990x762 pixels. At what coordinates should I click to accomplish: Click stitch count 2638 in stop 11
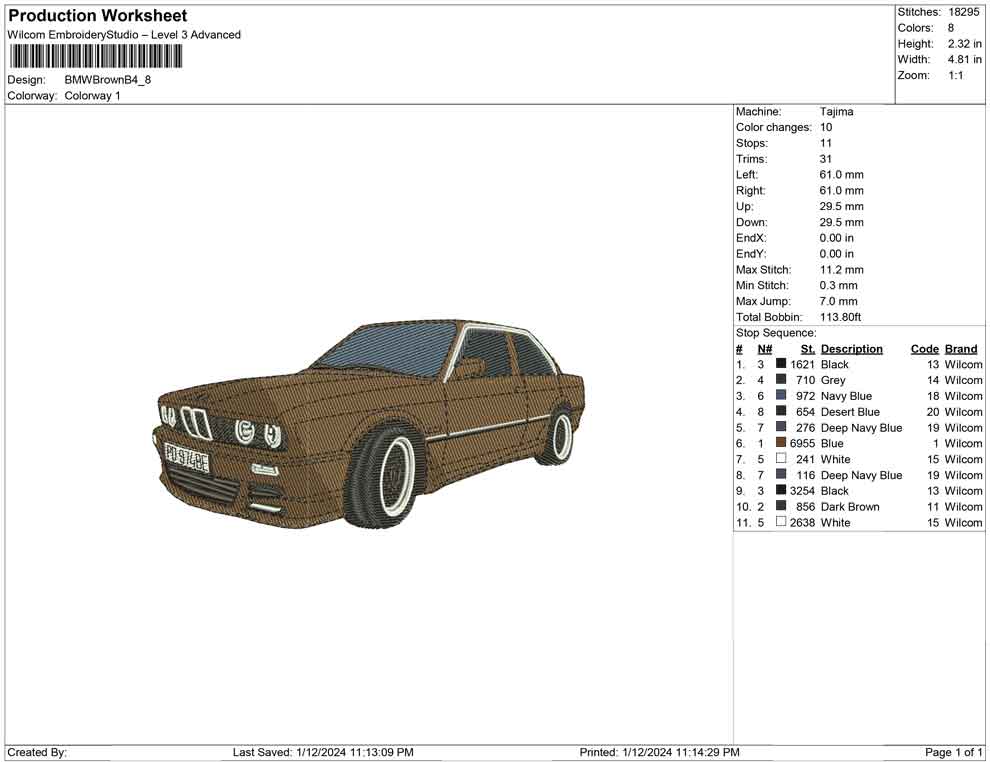802,522
